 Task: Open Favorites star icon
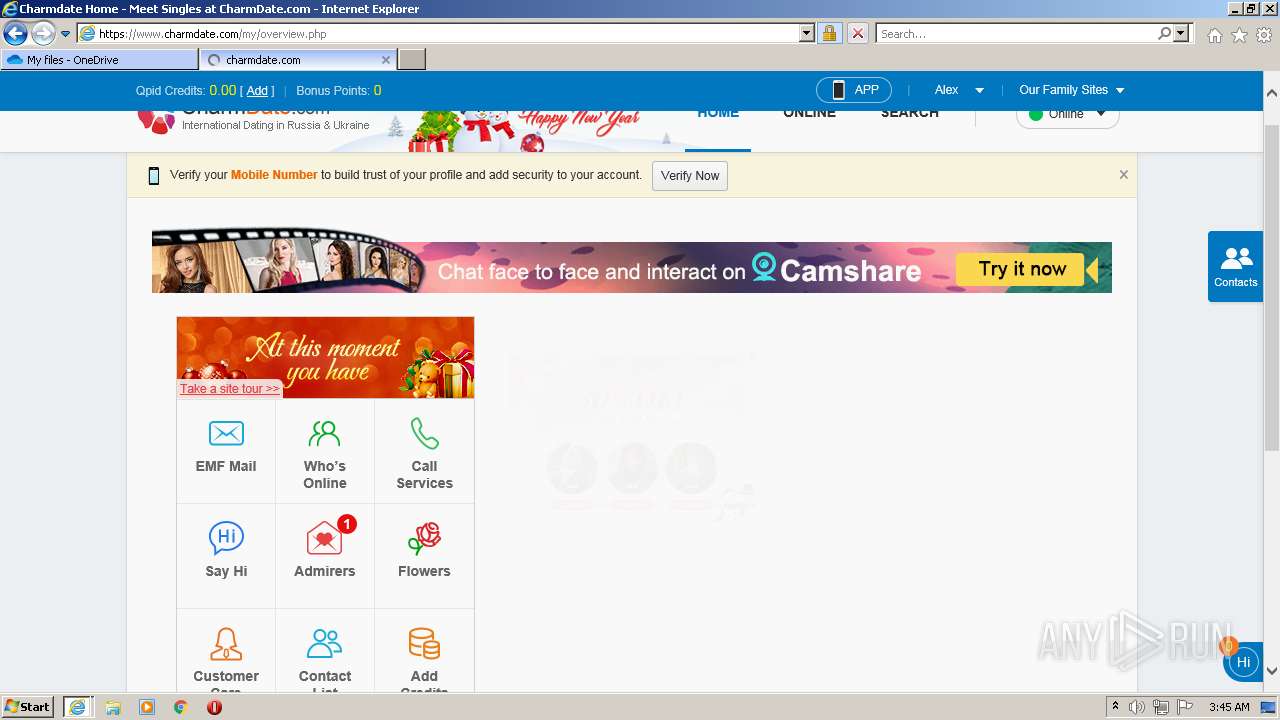click(1239, 35)
